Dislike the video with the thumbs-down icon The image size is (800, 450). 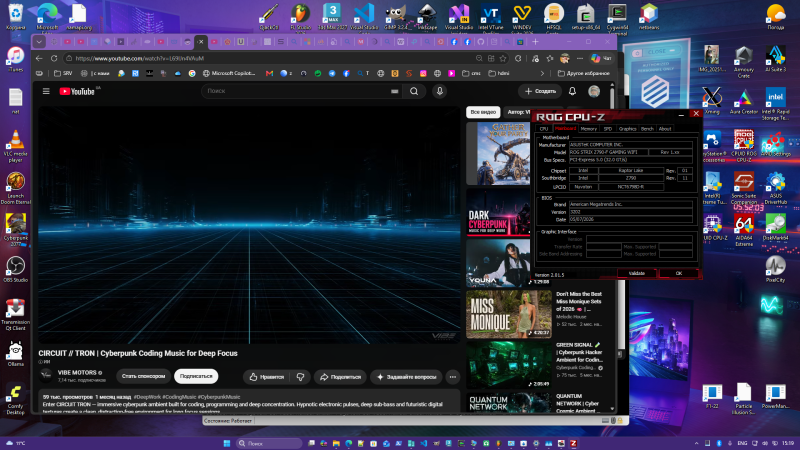(x=301, y=377)
